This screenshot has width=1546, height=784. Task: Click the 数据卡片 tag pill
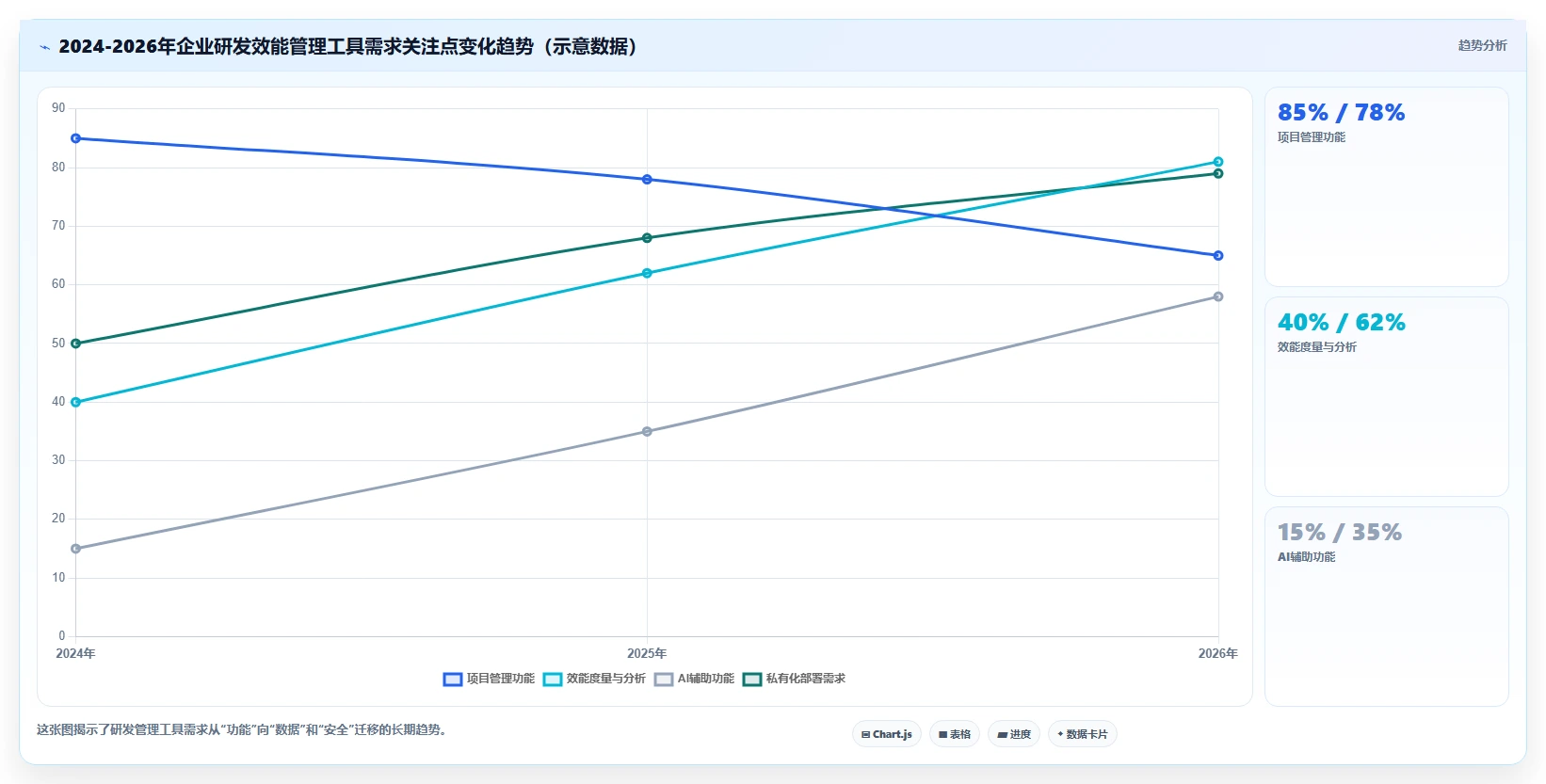pyautogui.click(x=1083, y=734)
